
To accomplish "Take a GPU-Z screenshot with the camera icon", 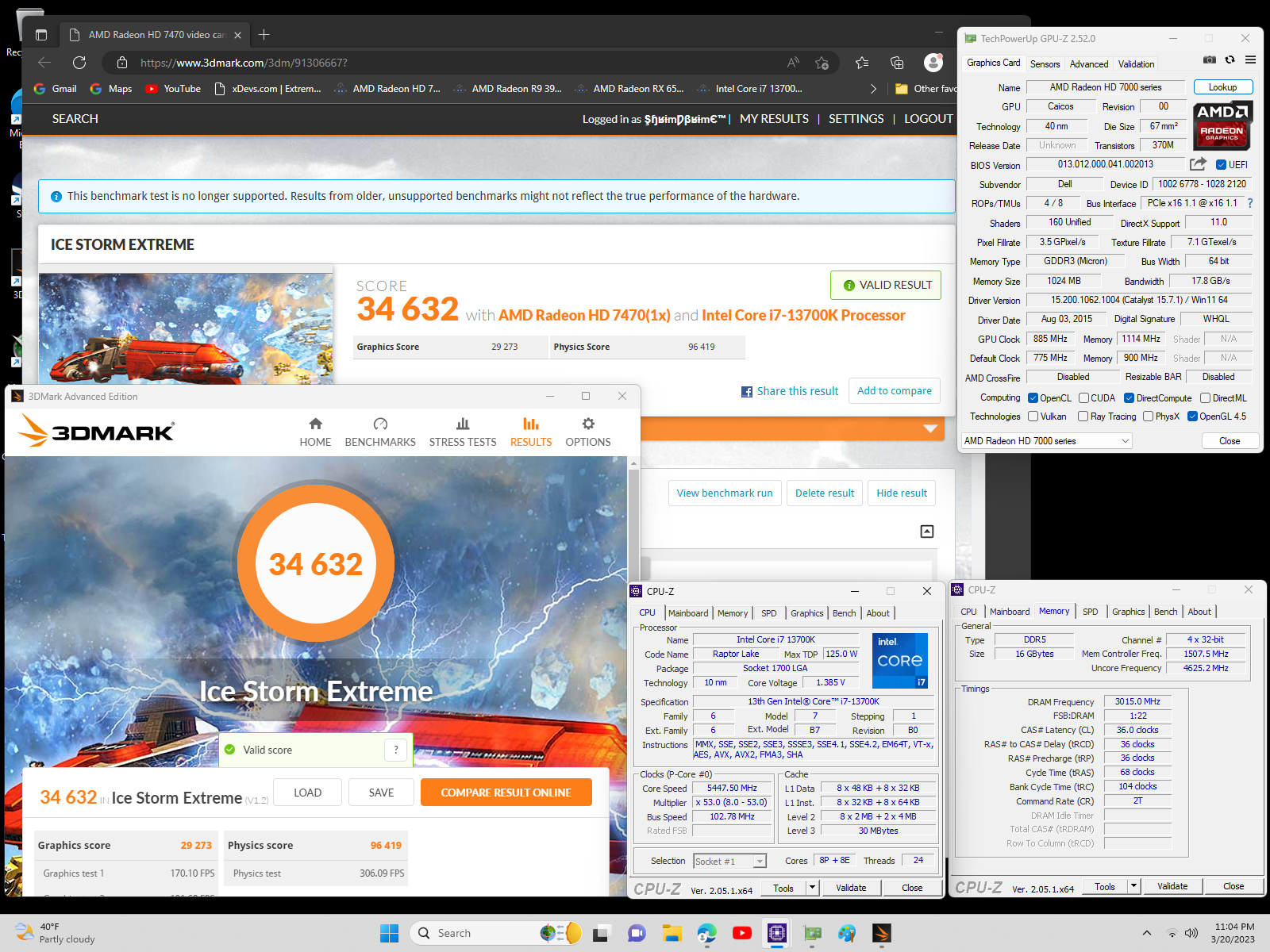I will [x=1209, y=59].
